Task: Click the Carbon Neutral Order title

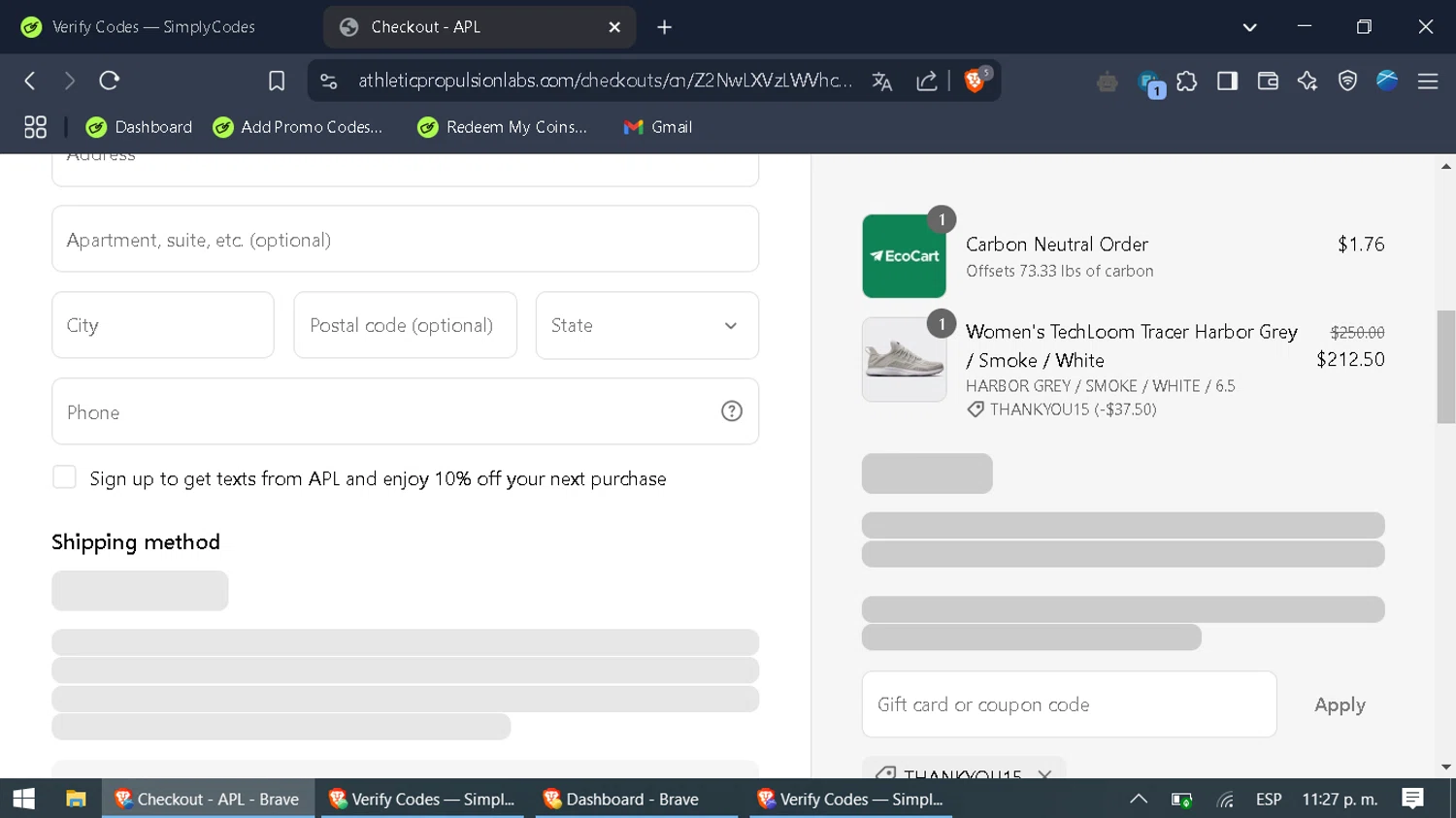Action: click(x=1057, y=245)
